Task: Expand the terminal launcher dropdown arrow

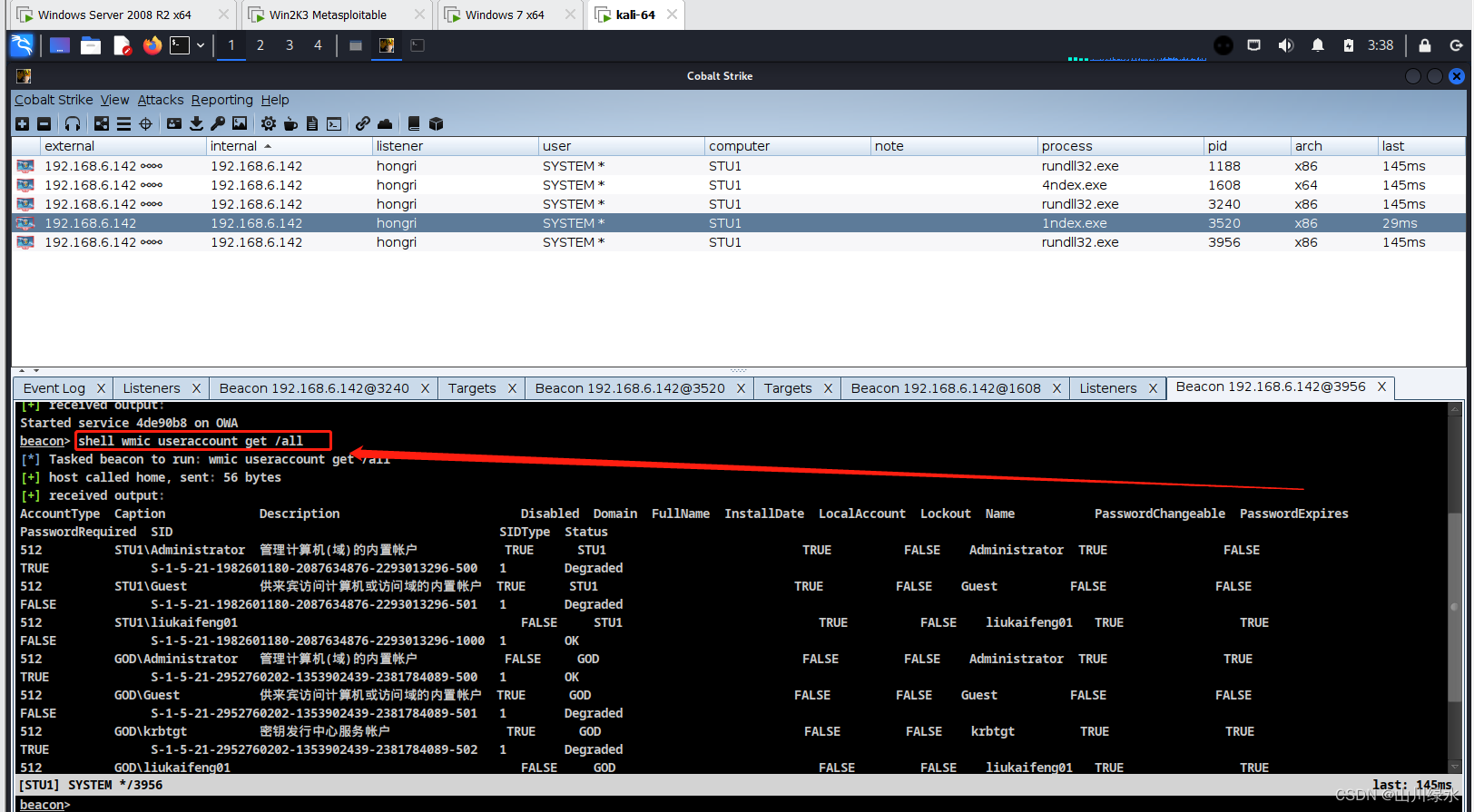Action: tap(201, 45)
